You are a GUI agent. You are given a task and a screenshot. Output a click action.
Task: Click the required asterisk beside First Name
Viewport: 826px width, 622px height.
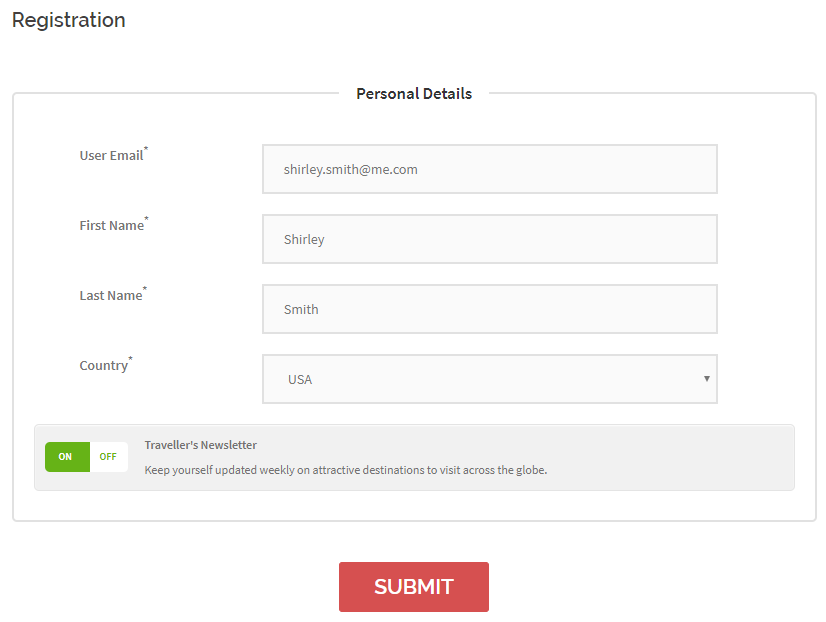click(146, 220)
